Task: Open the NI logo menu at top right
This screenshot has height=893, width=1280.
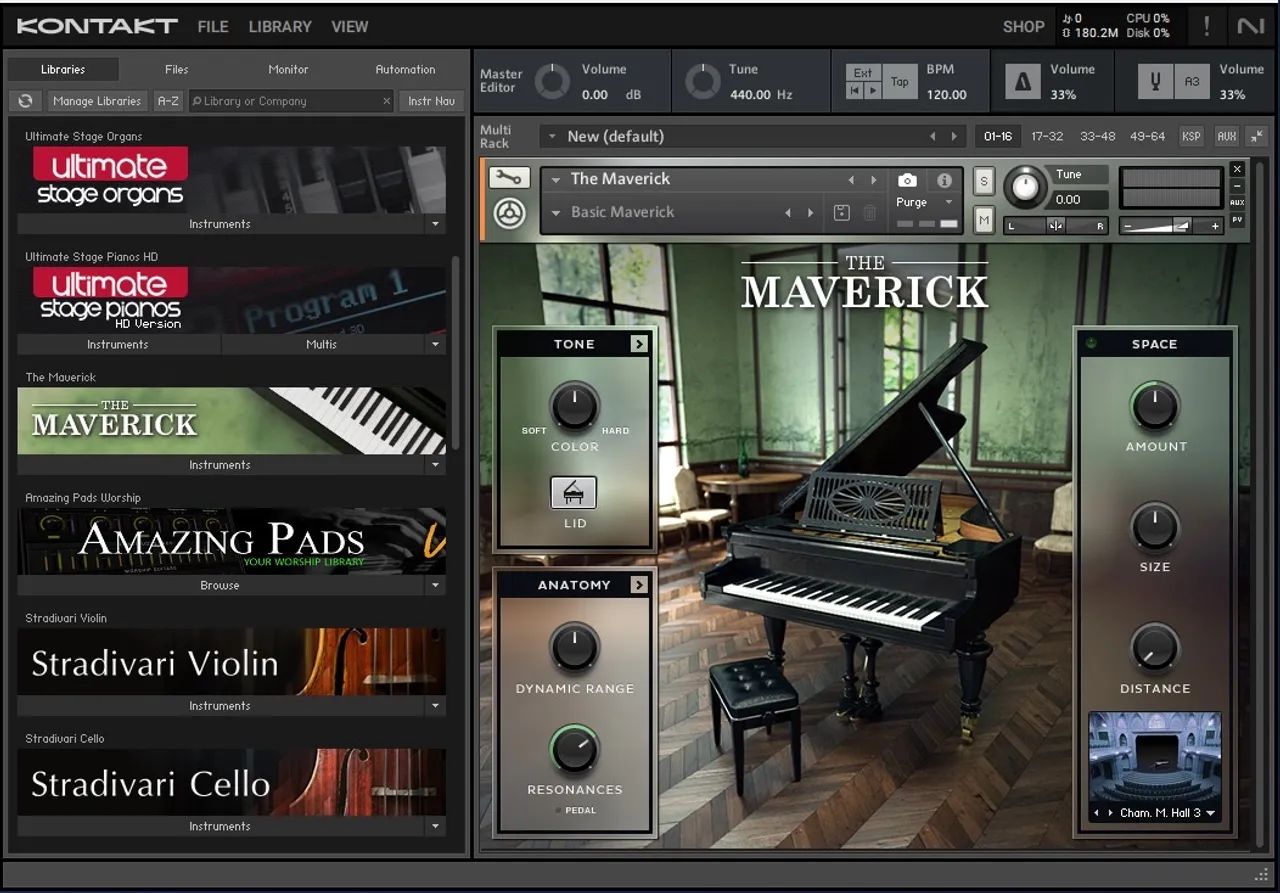Action: [x=1251, y=26]
